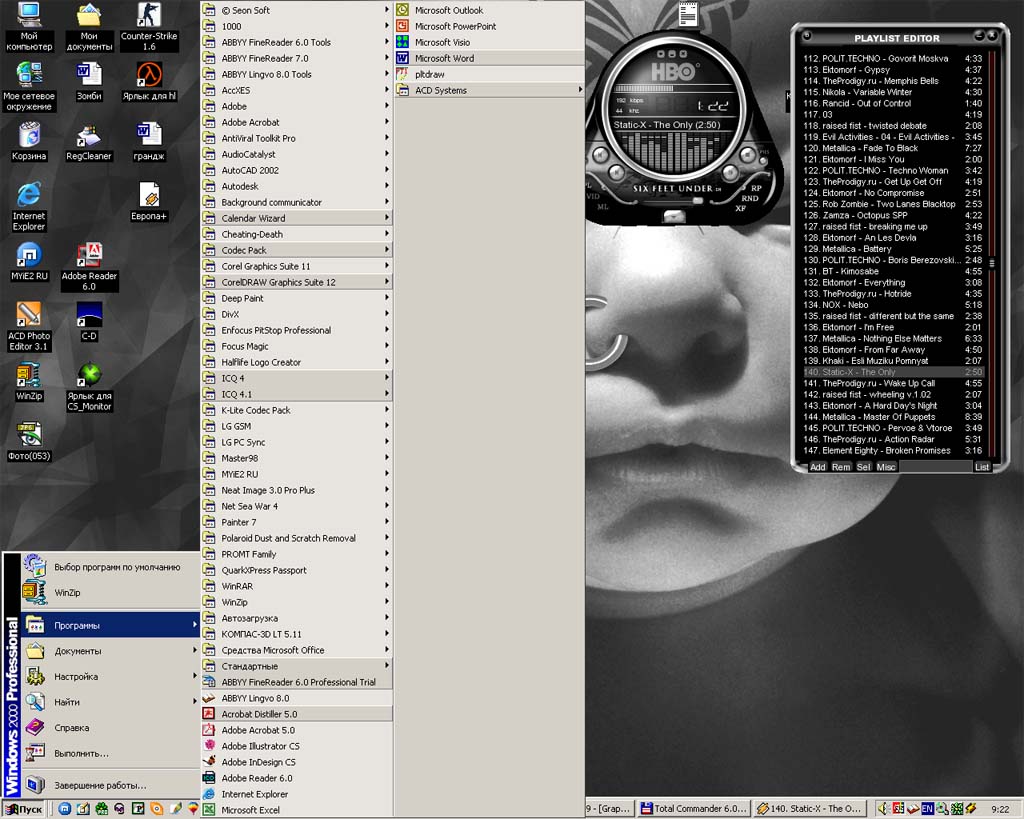The image size is (1024, 819).
Task: Click List button in the Playlist Editor
Action: pos(982,467)
